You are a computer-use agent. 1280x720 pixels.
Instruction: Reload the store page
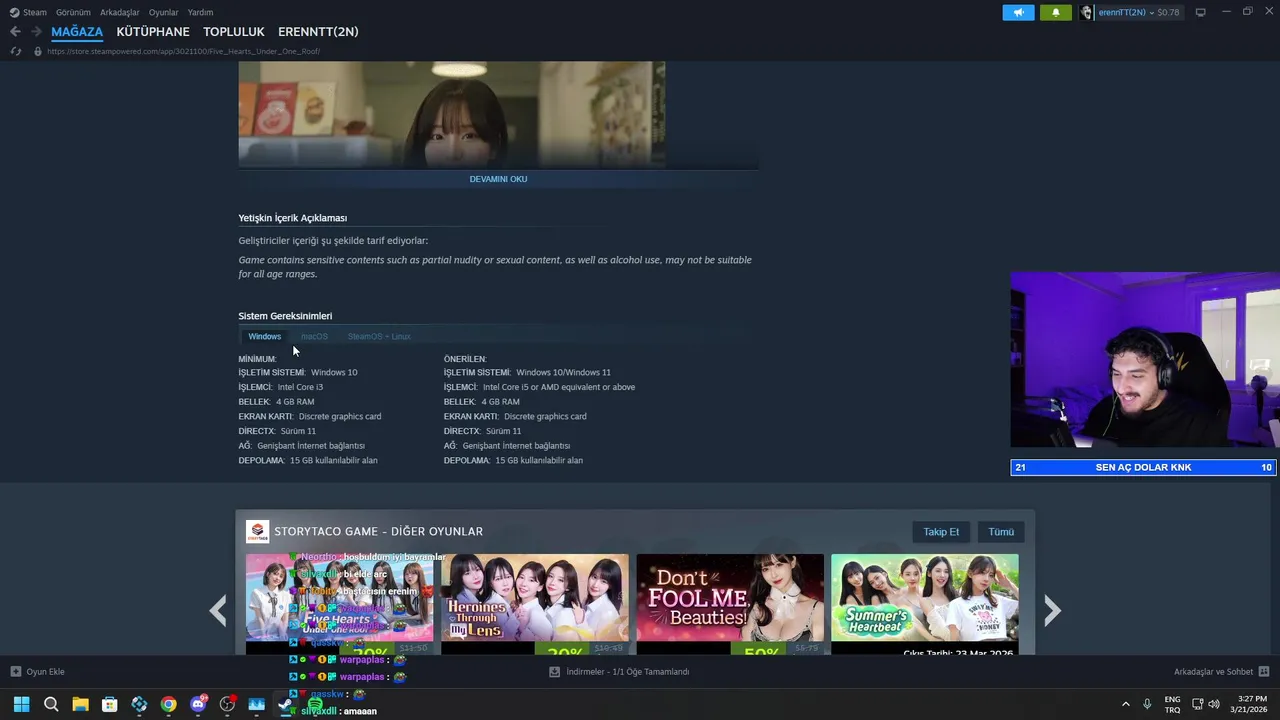tap(15, 51)
